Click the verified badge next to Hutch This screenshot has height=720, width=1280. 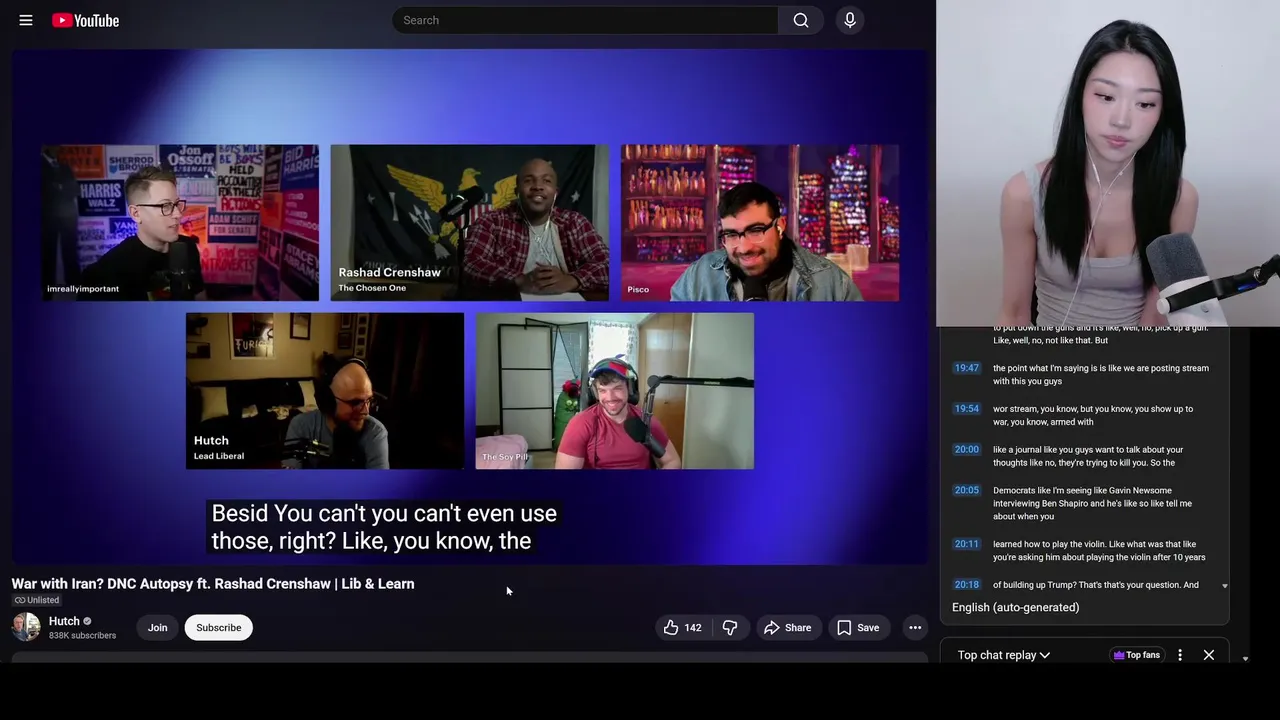click(x=87, y=621)
